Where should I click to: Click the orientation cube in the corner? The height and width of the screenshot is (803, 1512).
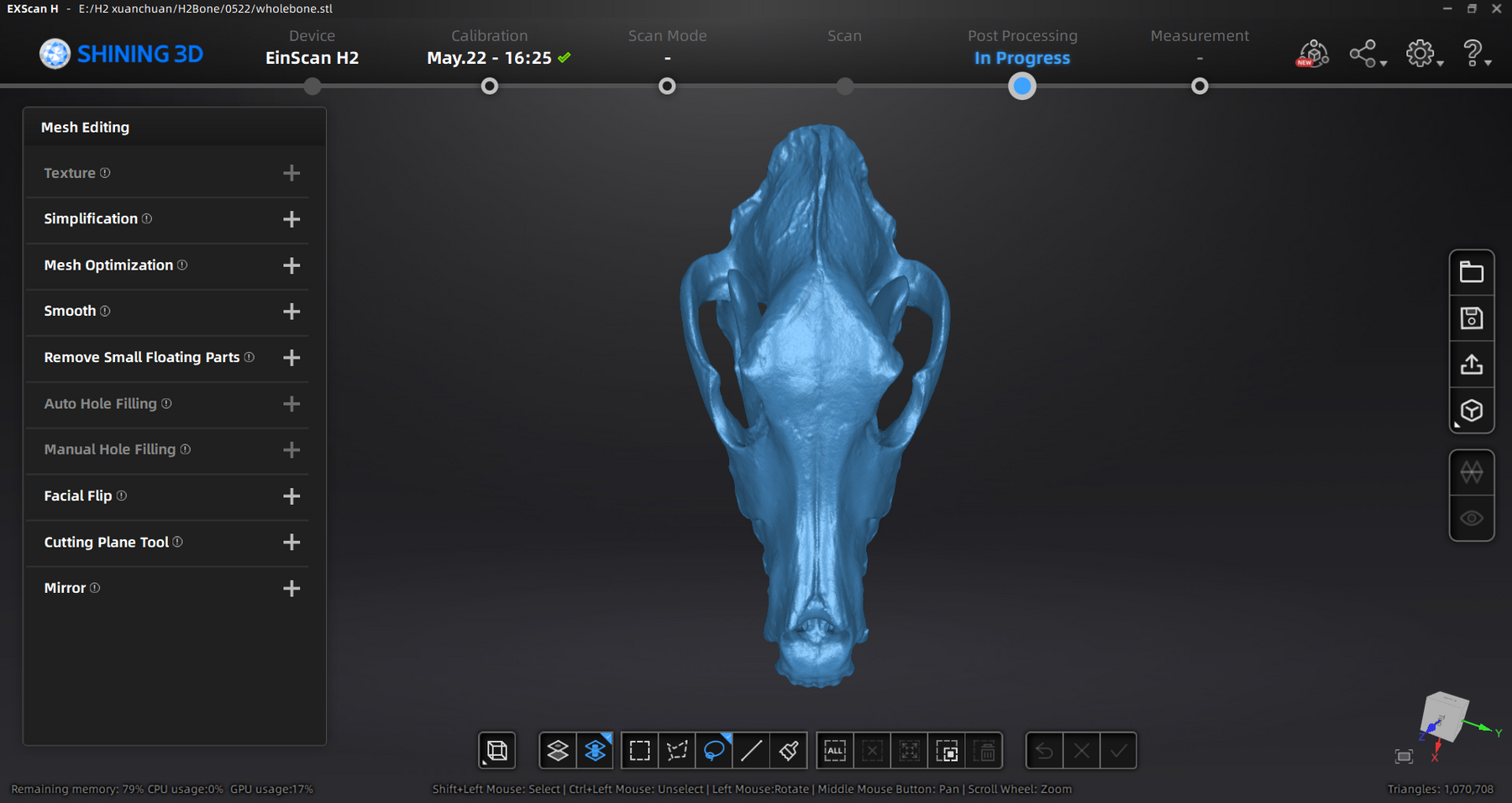tap(1444, 714)
